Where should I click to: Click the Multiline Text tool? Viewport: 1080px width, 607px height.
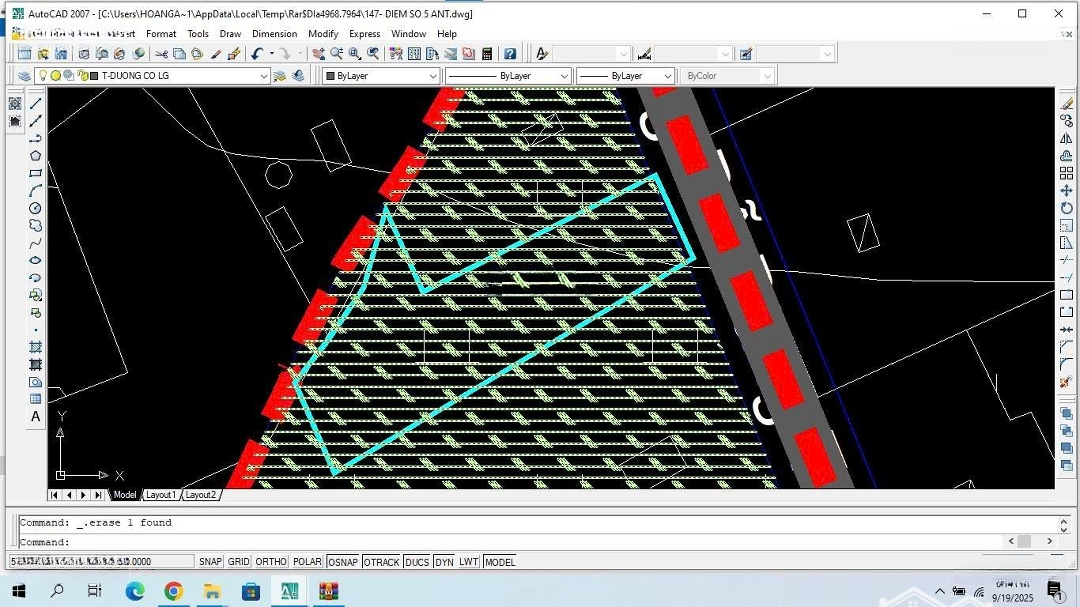pyautogui.click(x=36, y=417)
